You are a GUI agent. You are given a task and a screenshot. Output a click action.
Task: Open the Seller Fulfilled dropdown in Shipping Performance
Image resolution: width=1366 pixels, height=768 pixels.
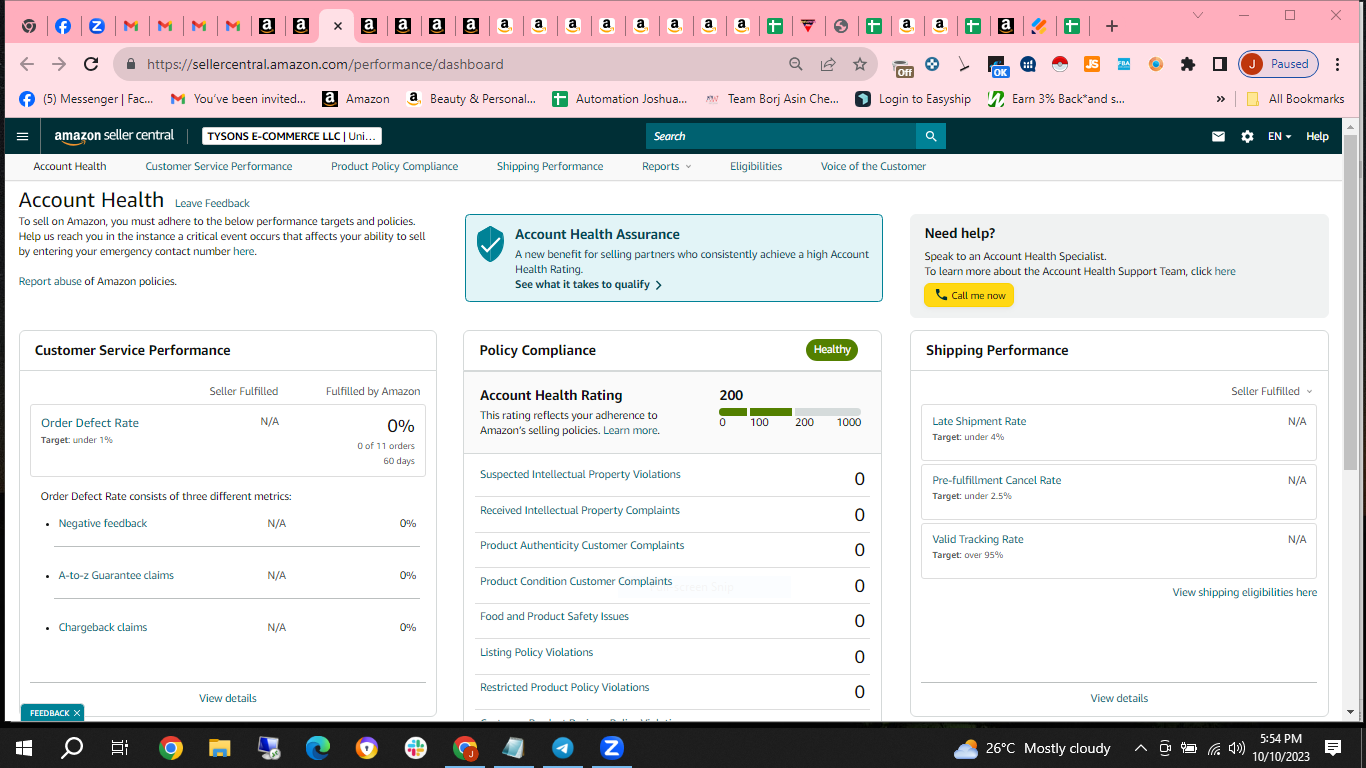coord(1271,391)
